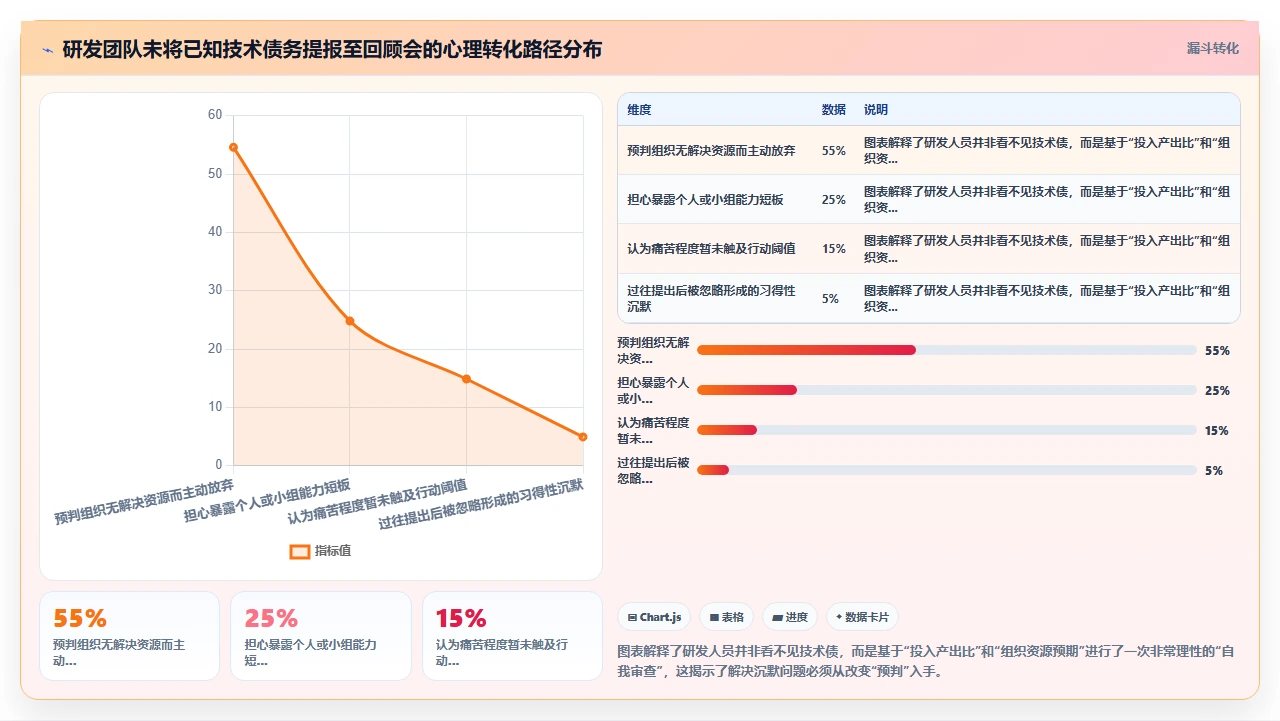Click the 5% progress bar
This screenshot has height=721, width=1280.
pos(946,470)
